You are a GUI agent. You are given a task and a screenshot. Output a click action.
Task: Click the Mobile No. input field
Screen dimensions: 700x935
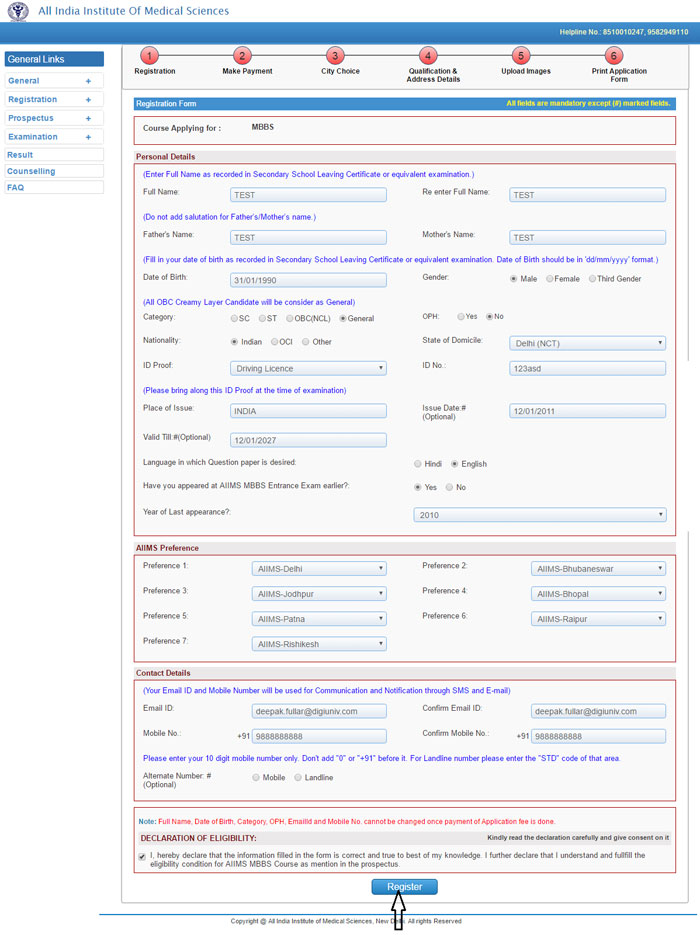pyautogui.click(x=319, y=736)
